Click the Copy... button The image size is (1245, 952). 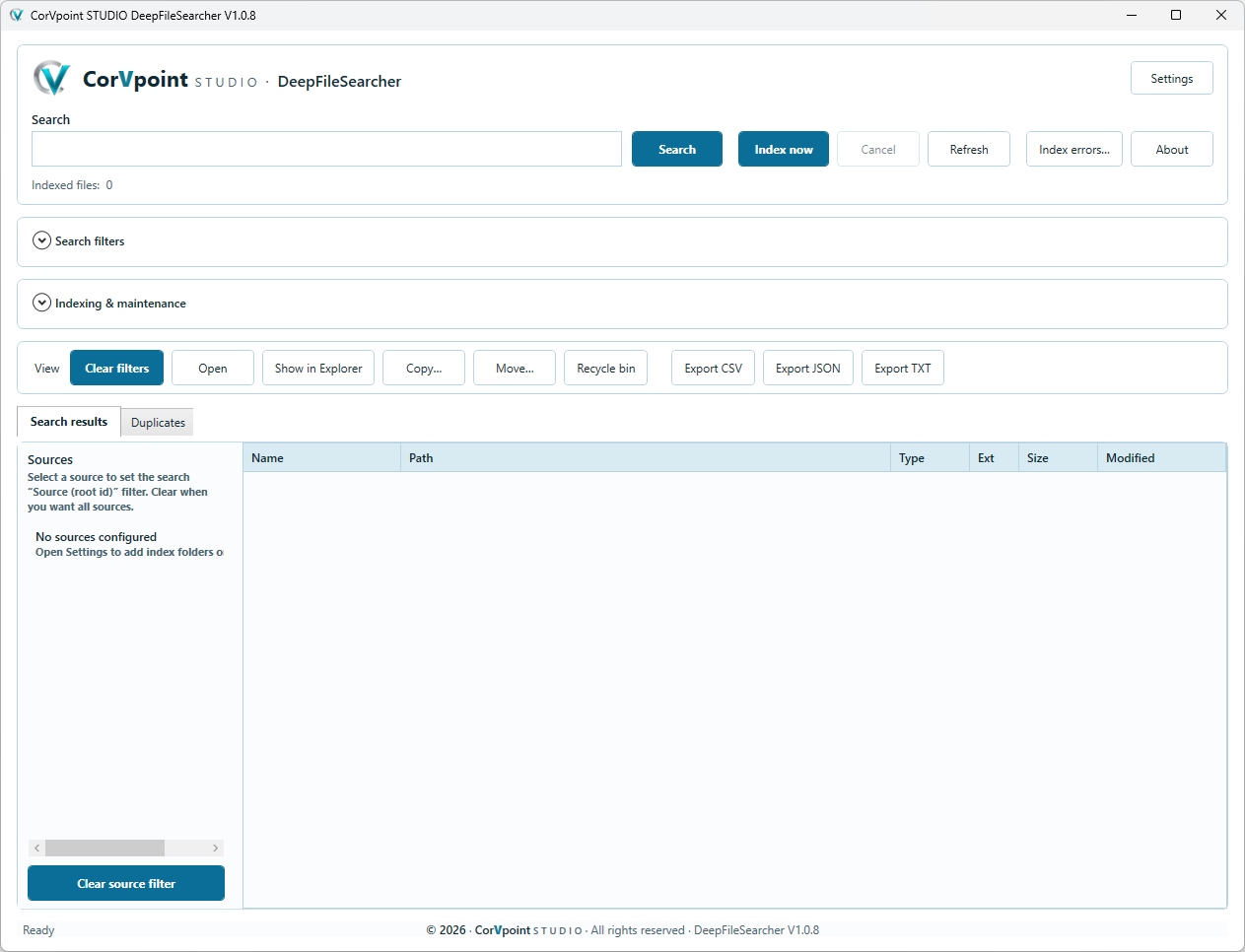click(x=424, y=368)
